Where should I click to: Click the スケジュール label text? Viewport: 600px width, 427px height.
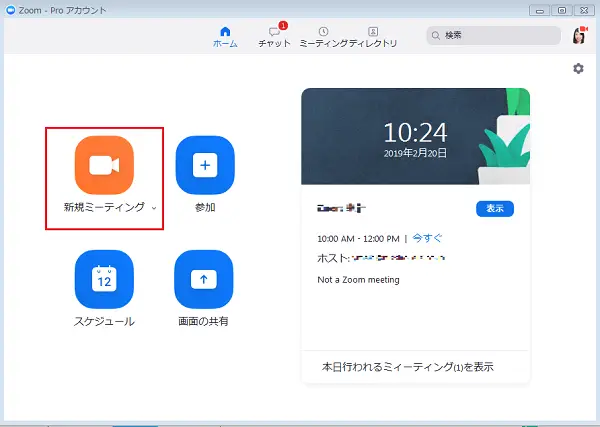point(104,321)
